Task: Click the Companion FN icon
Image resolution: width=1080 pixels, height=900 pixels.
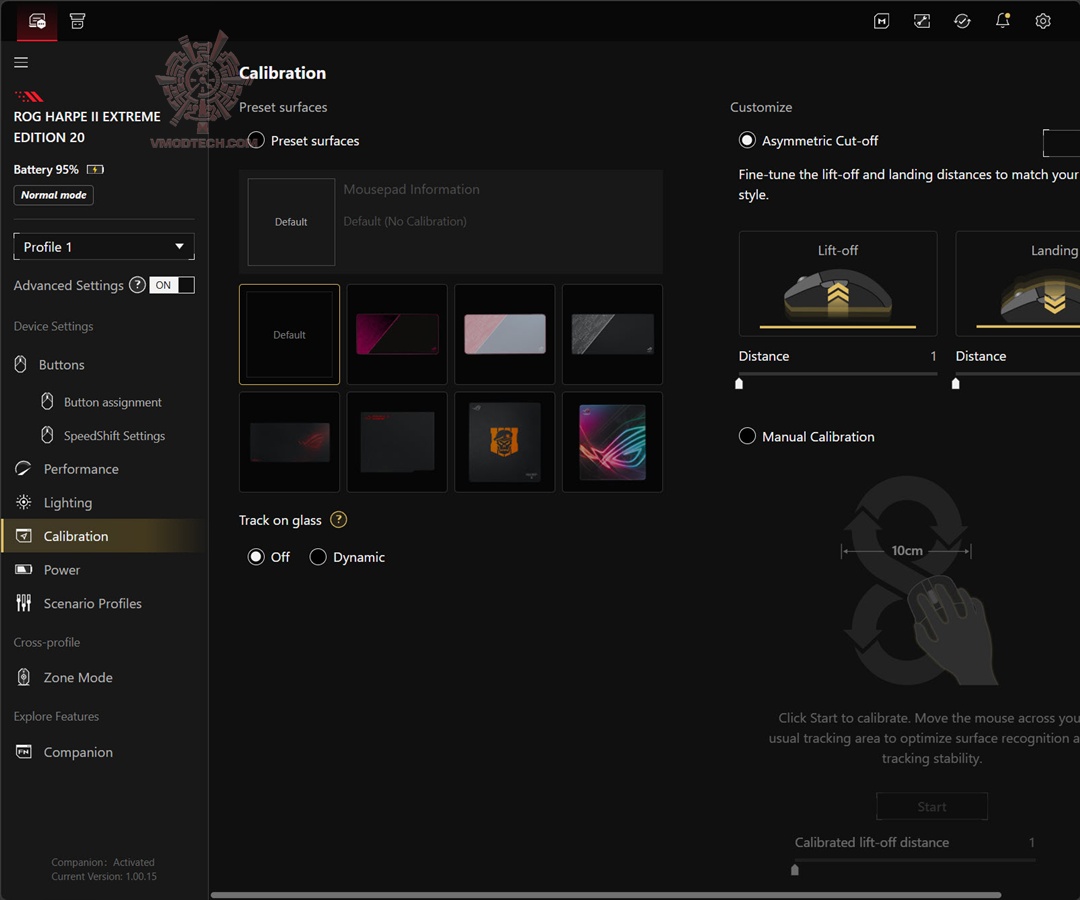Action: pyautogui.click(x=23, y=751)
